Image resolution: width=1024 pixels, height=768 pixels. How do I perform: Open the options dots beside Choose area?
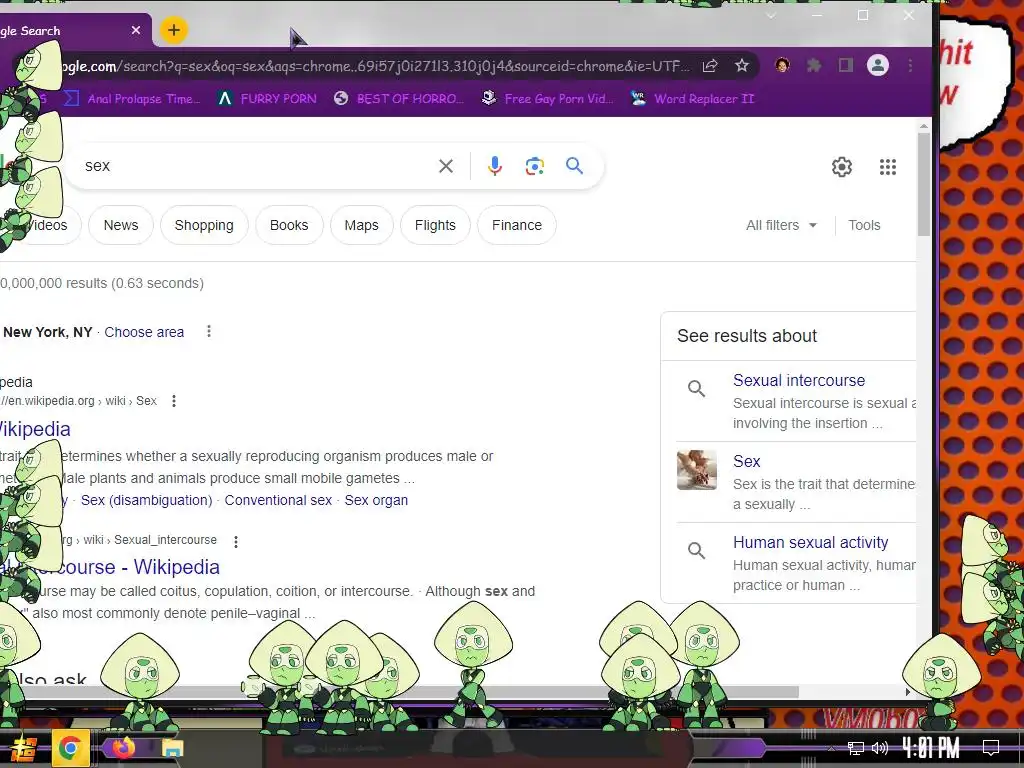(209, 332)
